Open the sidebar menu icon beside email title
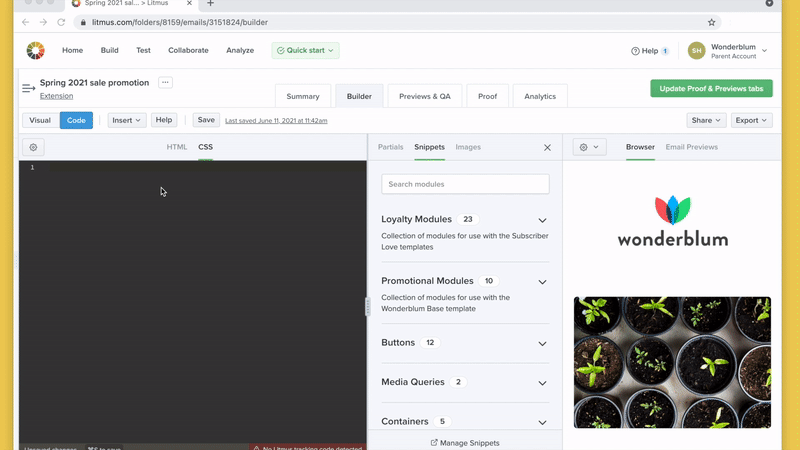Image resolution: width=800 pixels, height=450 pixels. tap(29, 88)
